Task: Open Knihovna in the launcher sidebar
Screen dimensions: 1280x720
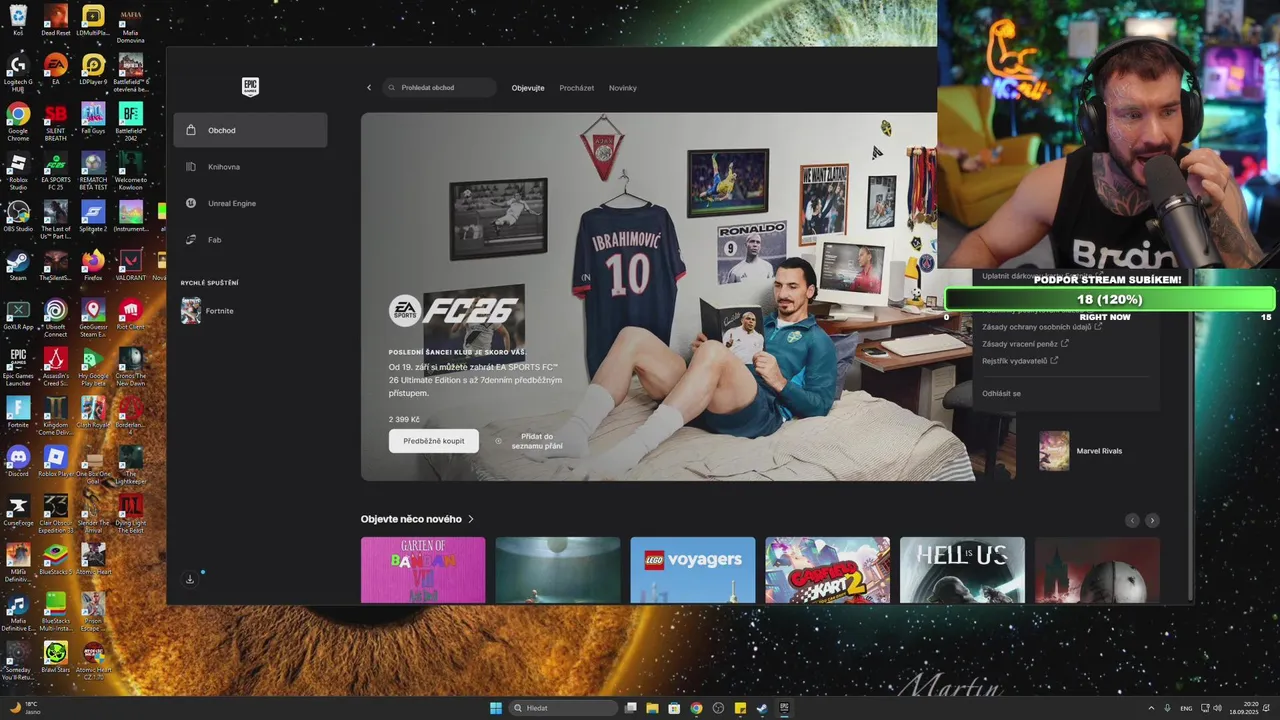Action: (x=250, y=167)
